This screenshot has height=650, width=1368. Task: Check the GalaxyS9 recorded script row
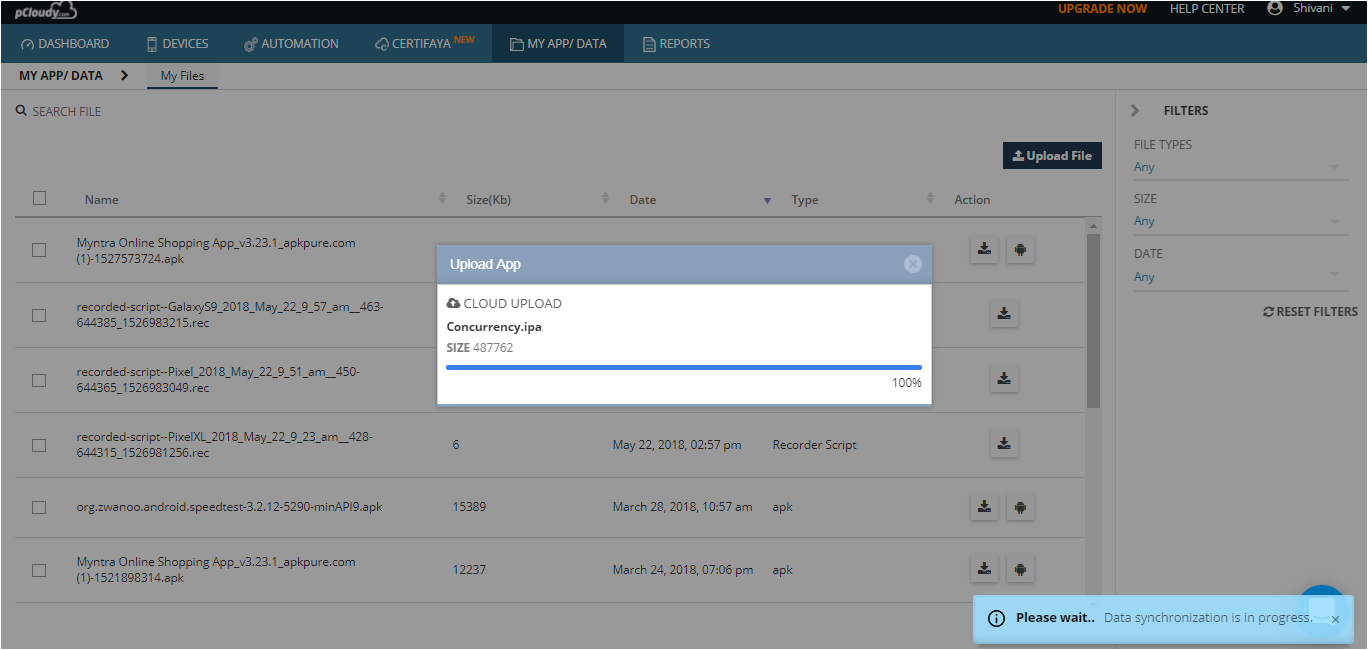39,315
